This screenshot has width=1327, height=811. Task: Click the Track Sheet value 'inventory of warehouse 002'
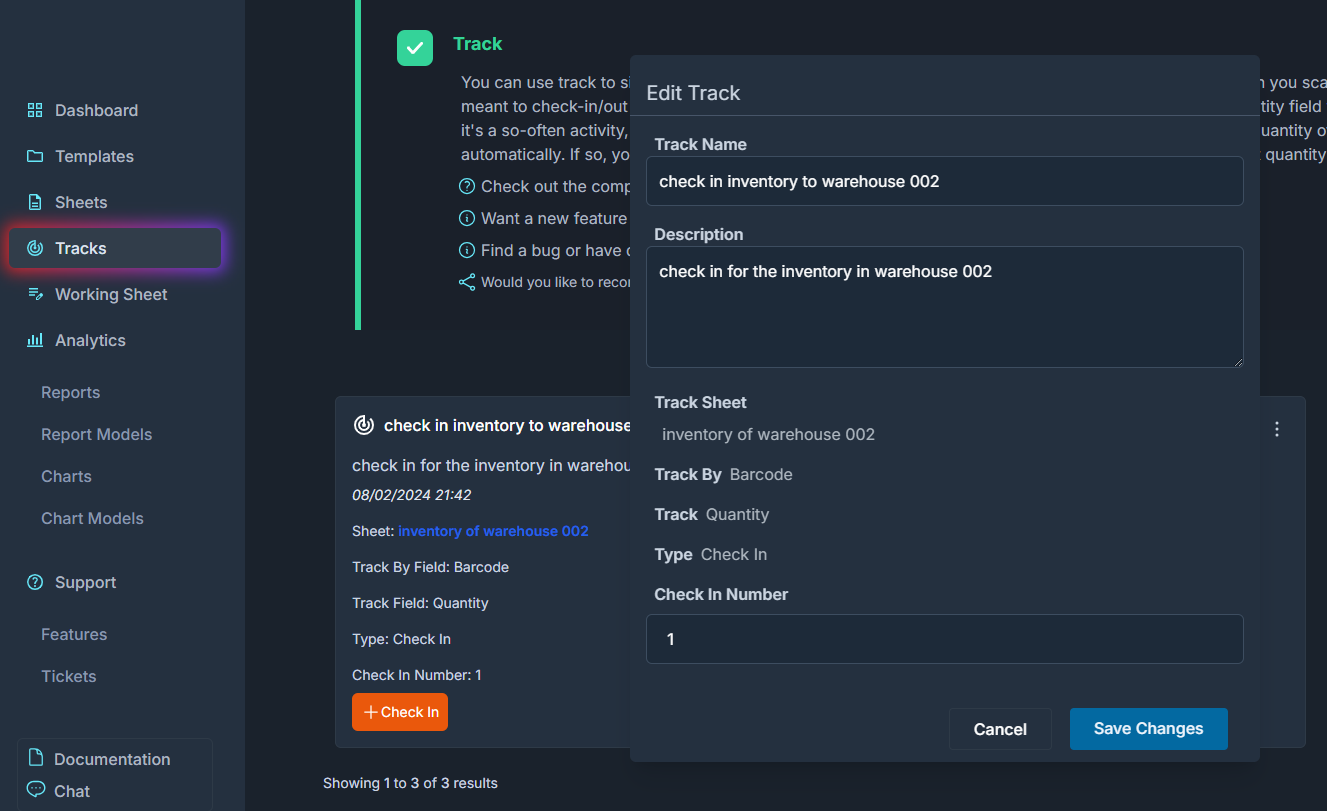[x=768, y=434]
